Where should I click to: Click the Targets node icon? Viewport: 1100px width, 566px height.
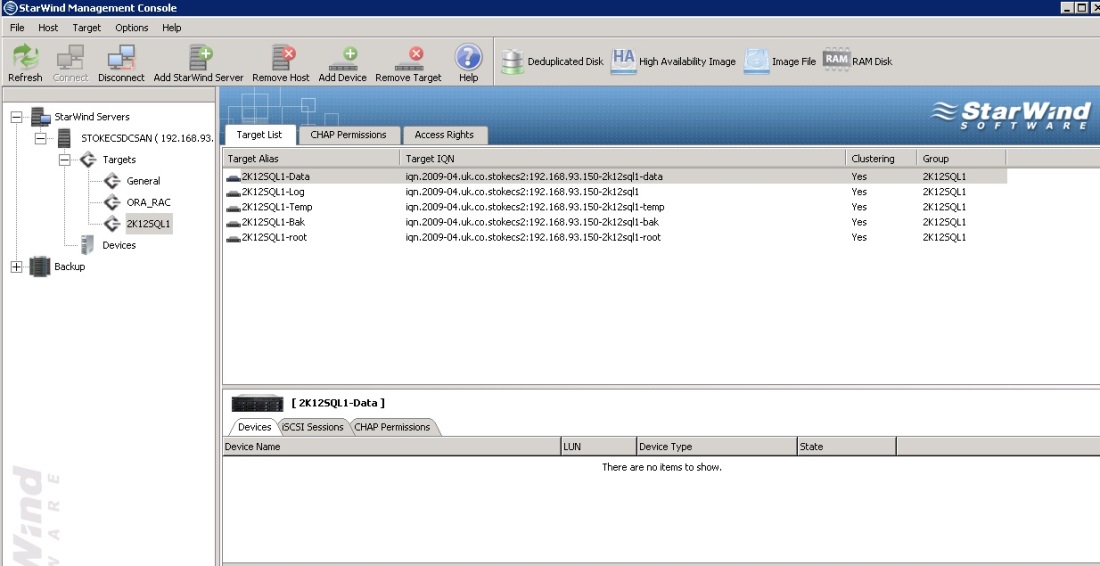(88, 159)
